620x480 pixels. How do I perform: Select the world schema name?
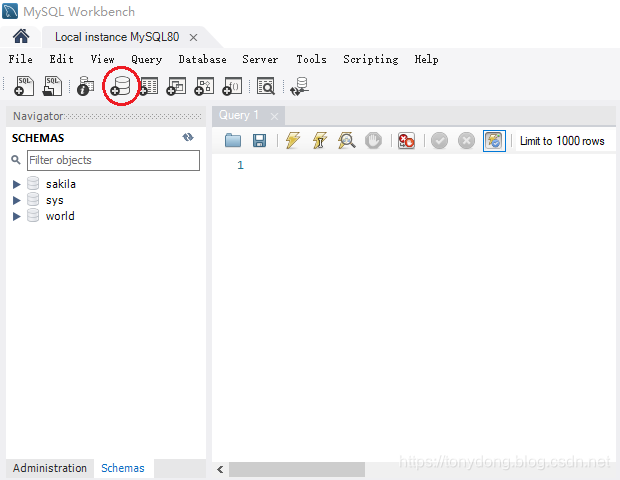point(60,216)
